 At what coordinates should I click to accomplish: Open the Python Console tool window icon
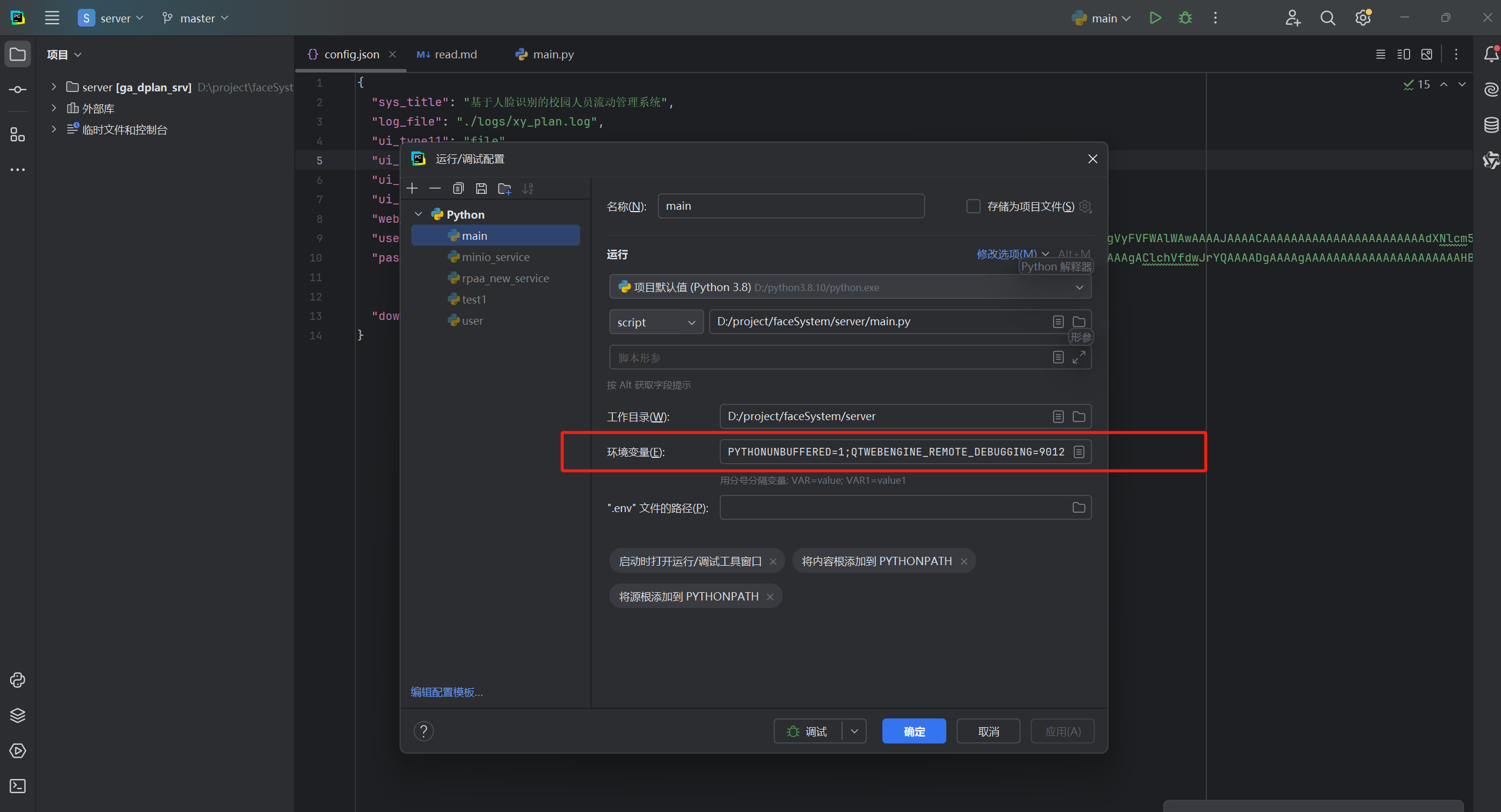pos(18,680)
